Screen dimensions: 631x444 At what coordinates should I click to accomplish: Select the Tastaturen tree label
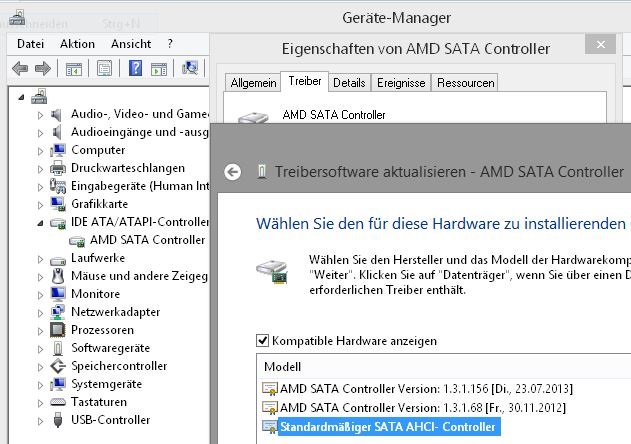click(x=99, y=402)
